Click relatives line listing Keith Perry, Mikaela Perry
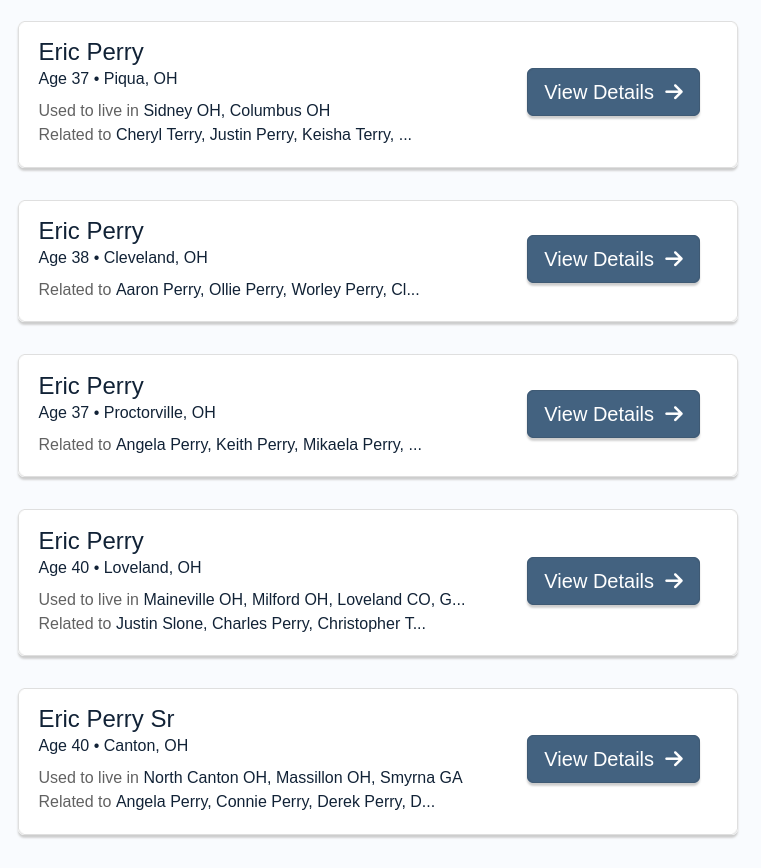This screenshot has width=761, height=868. tap(268, 444)
